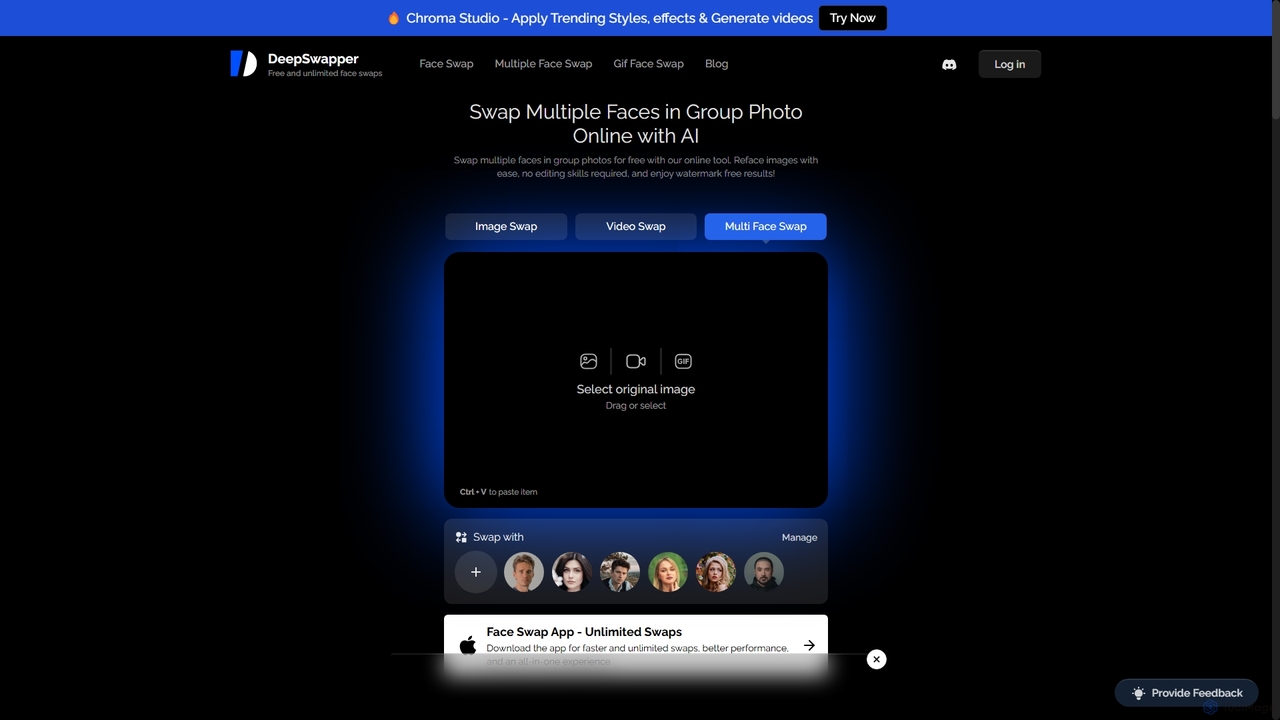Click the Log in button

tap(1010, 64)
